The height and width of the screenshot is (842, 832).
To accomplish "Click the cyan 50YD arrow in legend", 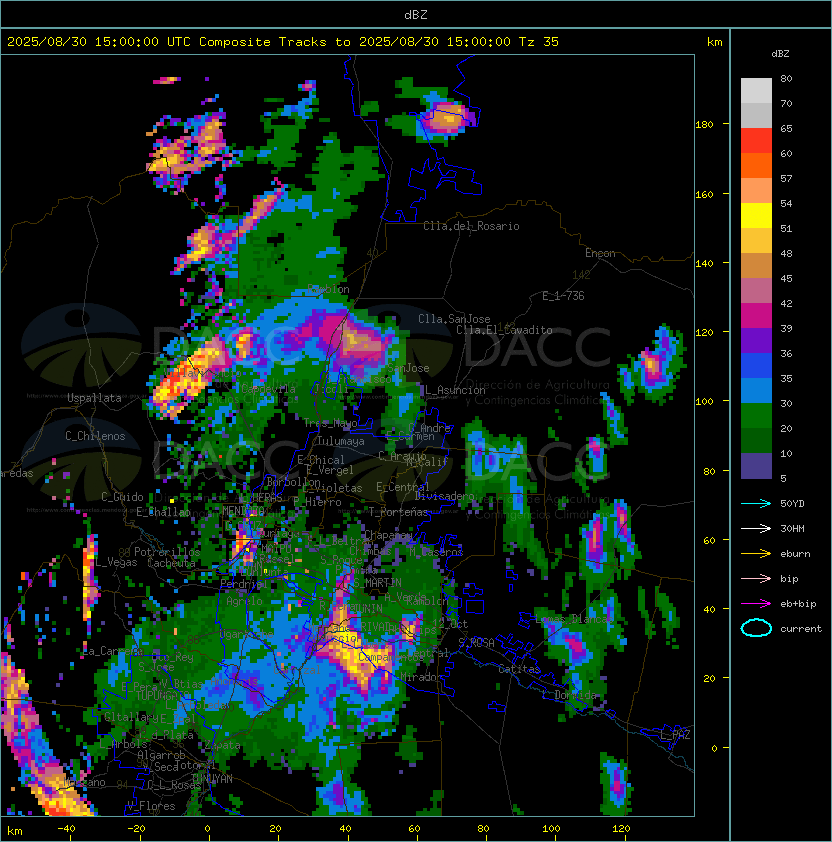I will pyautogui.click(x=756, y=504).
